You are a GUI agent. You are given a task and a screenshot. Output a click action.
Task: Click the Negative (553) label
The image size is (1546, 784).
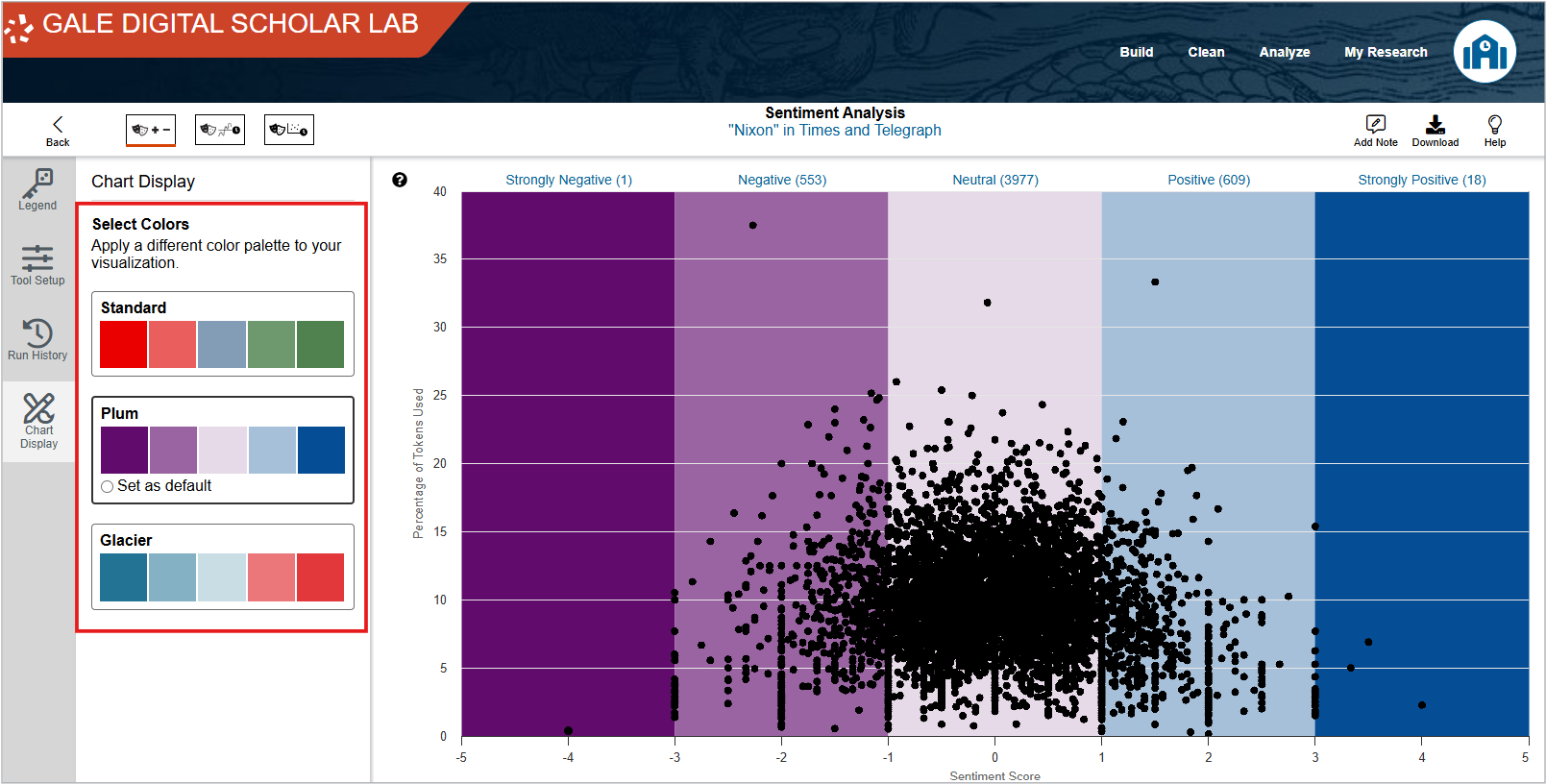coord(782,180)
